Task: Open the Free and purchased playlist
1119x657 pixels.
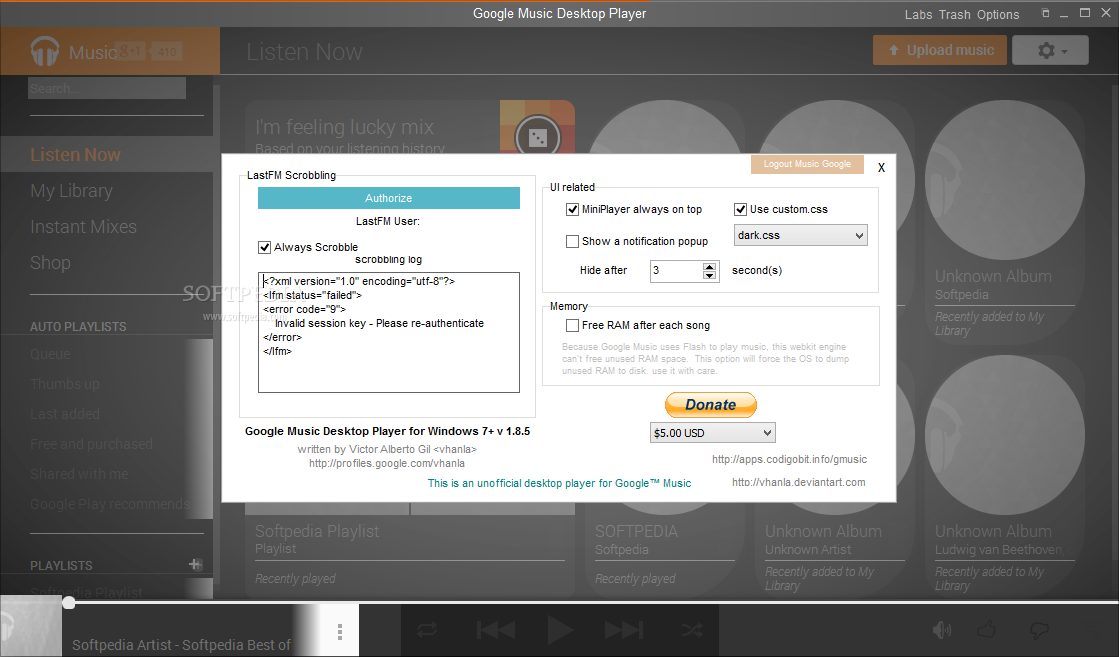Action: click(x=91, y=444)
